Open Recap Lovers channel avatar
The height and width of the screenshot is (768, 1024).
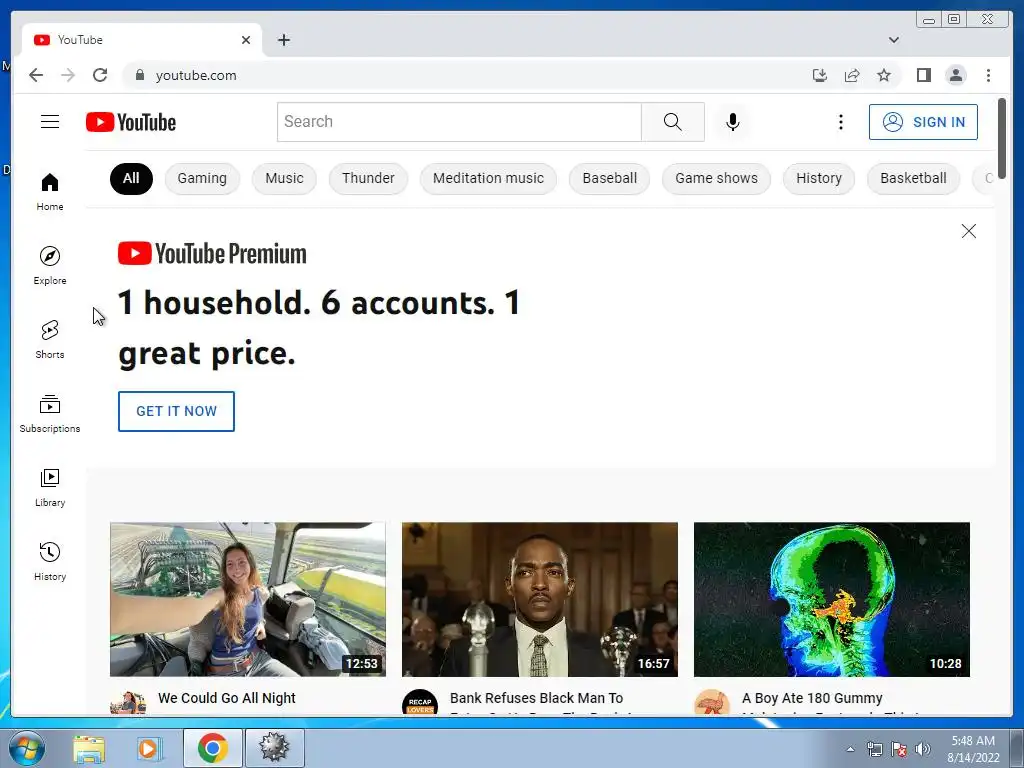point(420,703)
